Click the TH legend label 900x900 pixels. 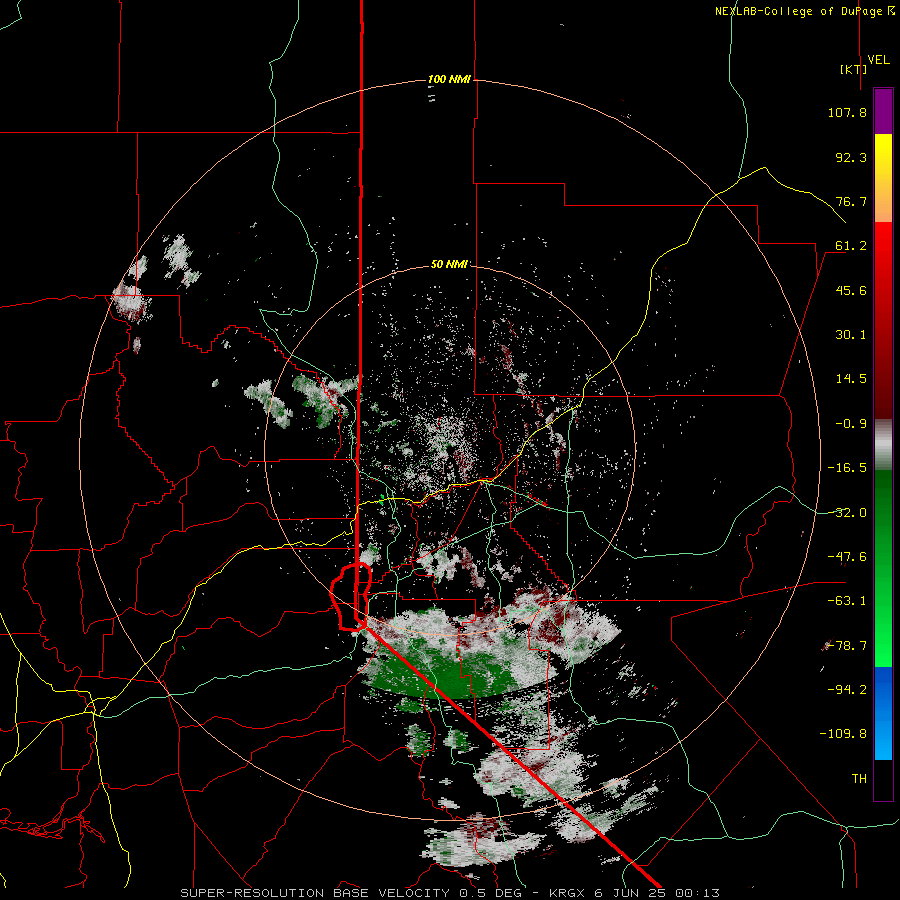click(859, 779)
